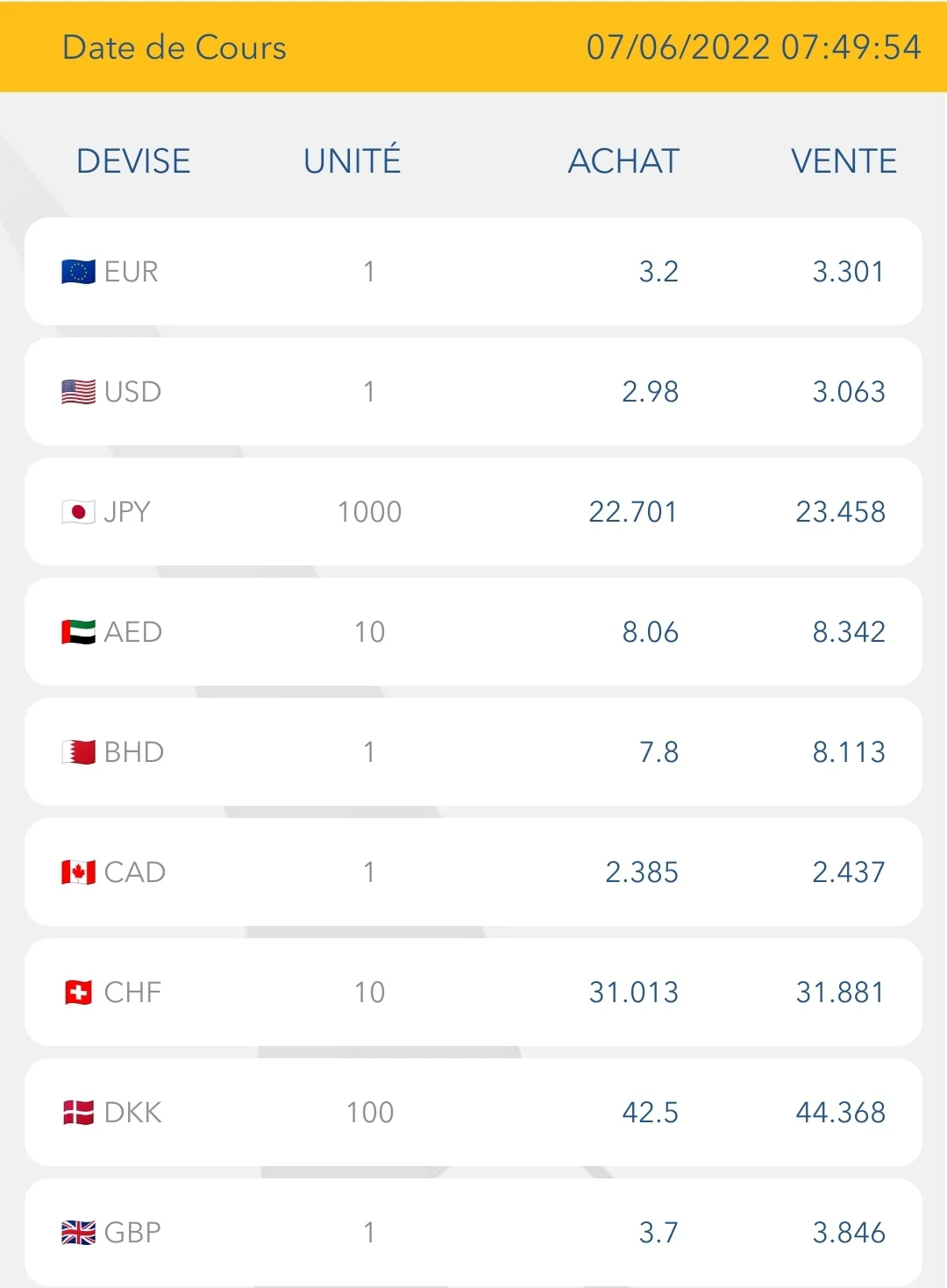Select the GBP currency code label
This screenshot has height=1288, width=947.
(132, 1233)
